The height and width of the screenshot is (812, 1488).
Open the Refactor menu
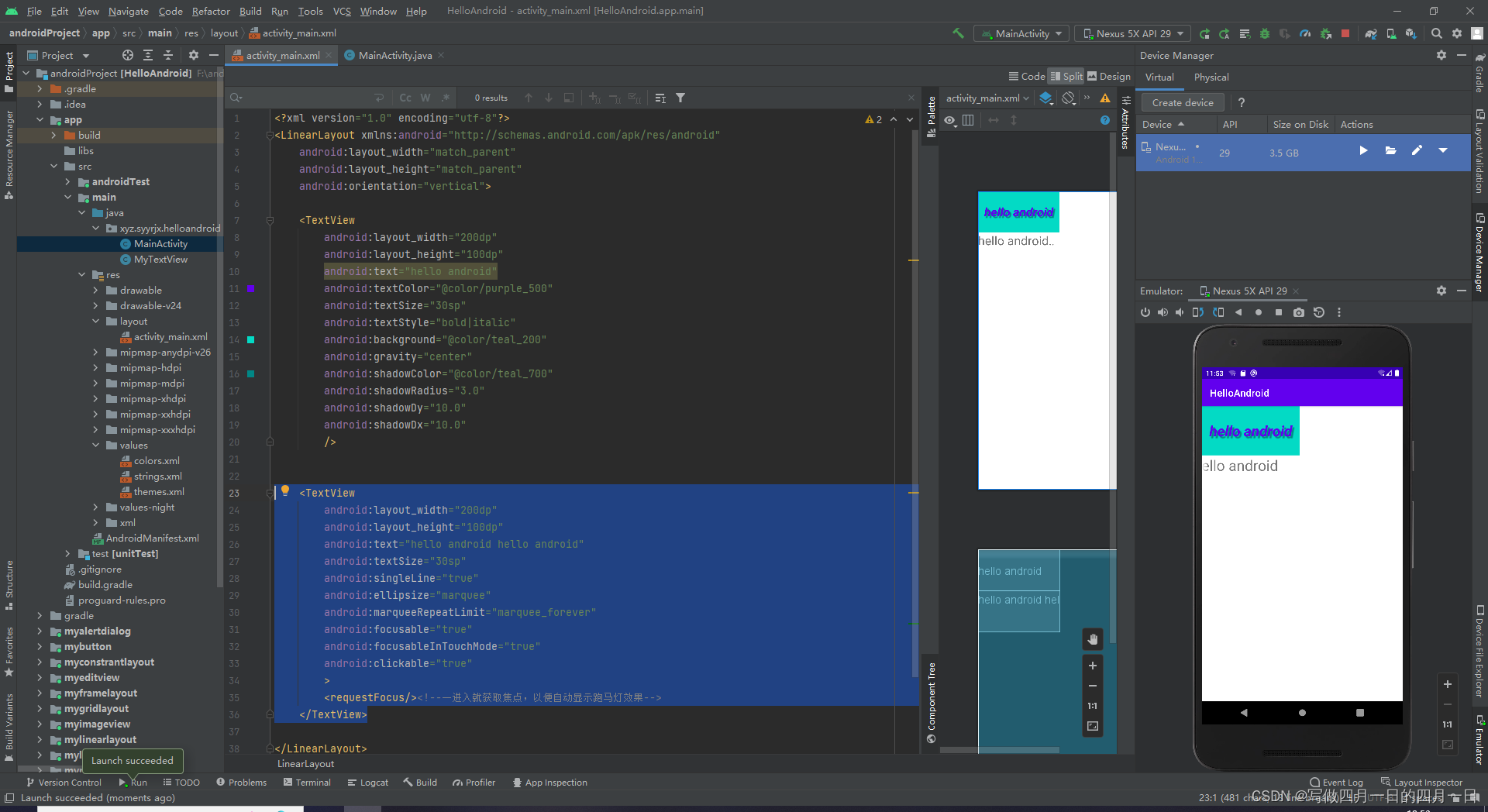211,11
